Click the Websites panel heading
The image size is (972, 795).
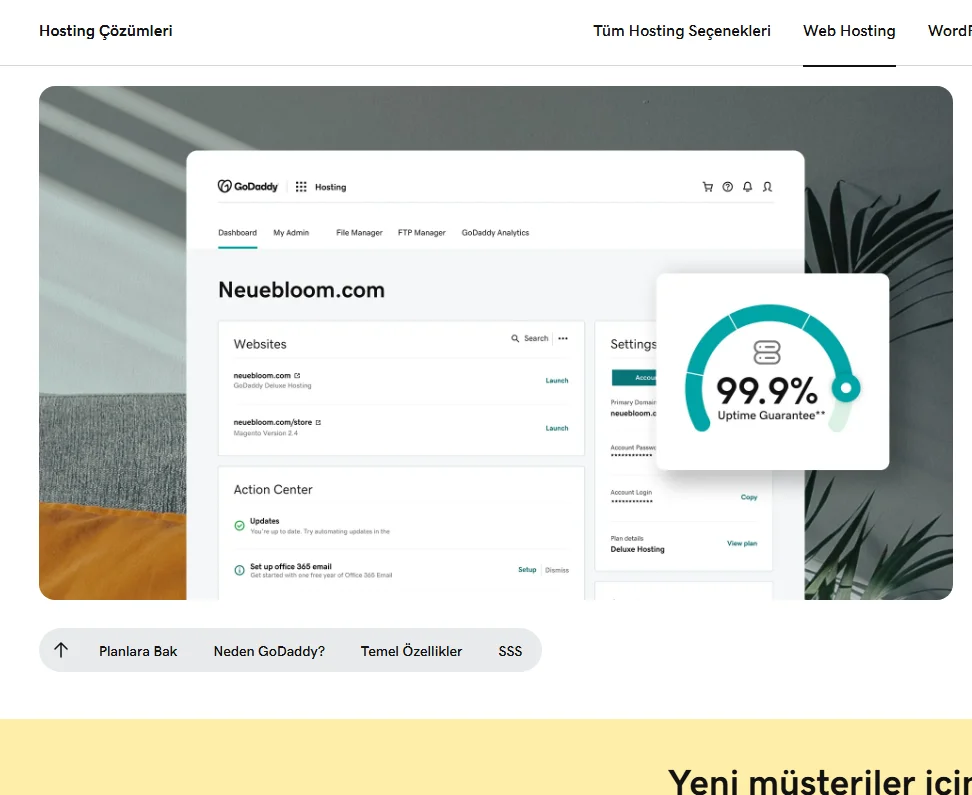pos(260,344)
